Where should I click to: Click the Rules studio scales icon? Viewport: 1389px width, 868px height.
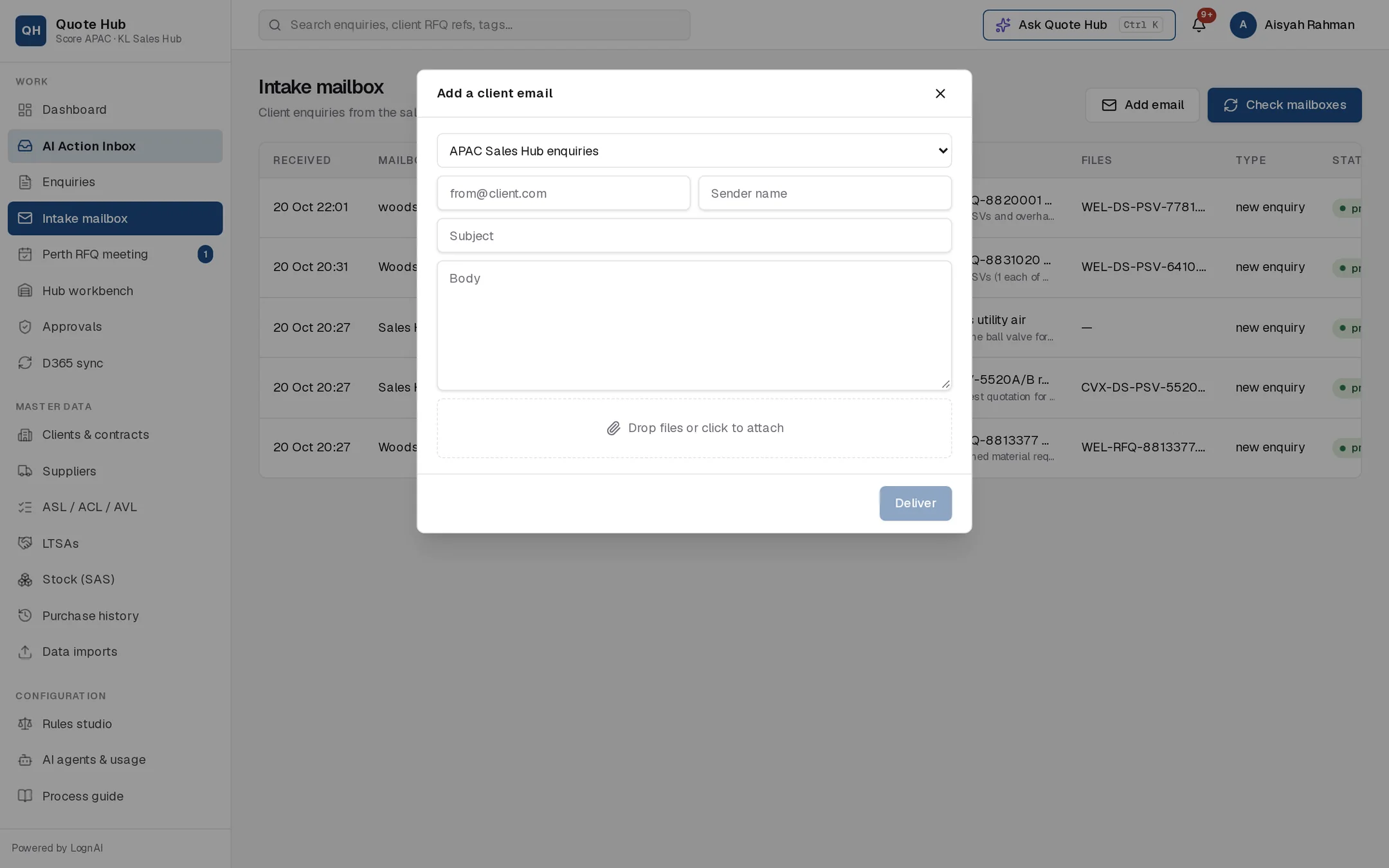pos(25,724)
